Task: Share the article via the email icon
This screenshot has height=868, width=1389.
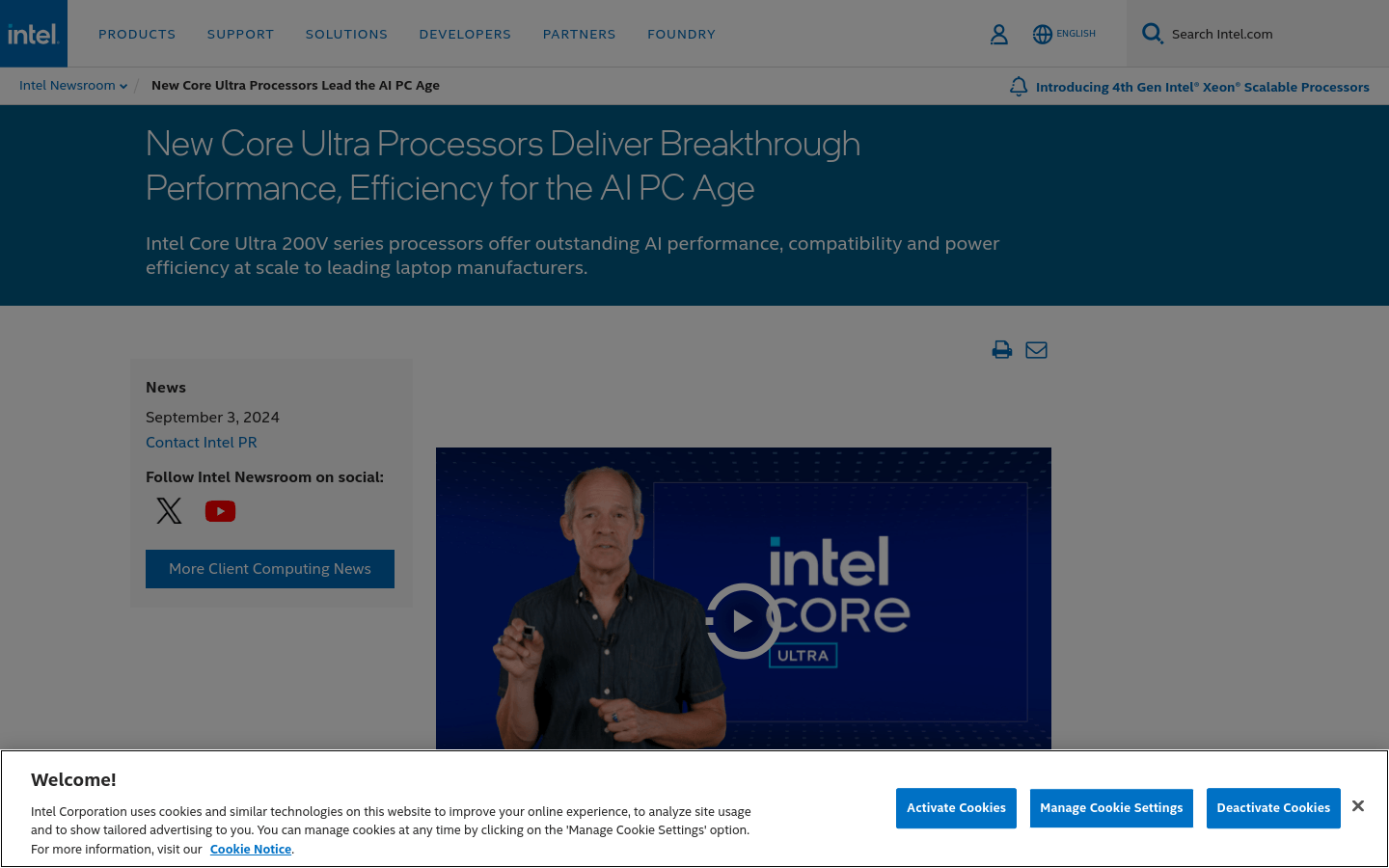Action: coord(1037,350)
